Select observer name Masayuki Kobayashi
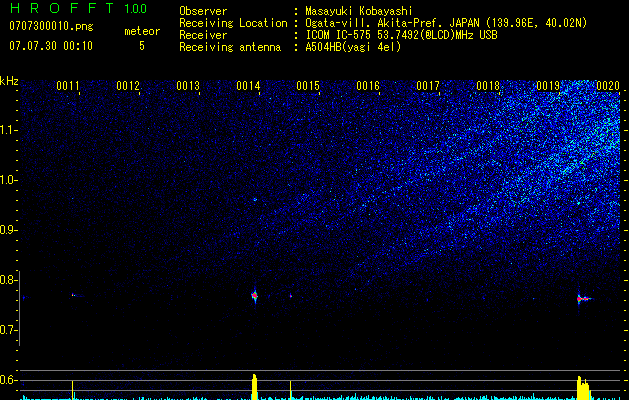 tap(359, 11)
